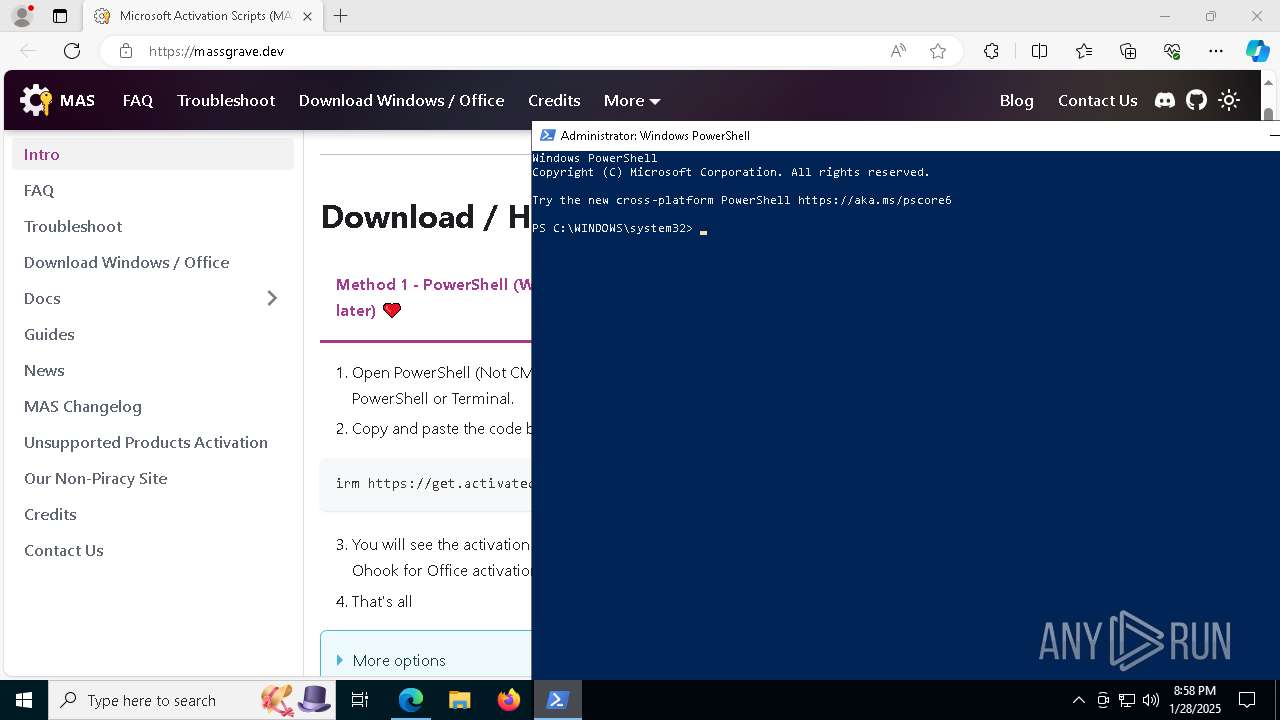Open Firefox from the taskbar

(x=508, y=700)
